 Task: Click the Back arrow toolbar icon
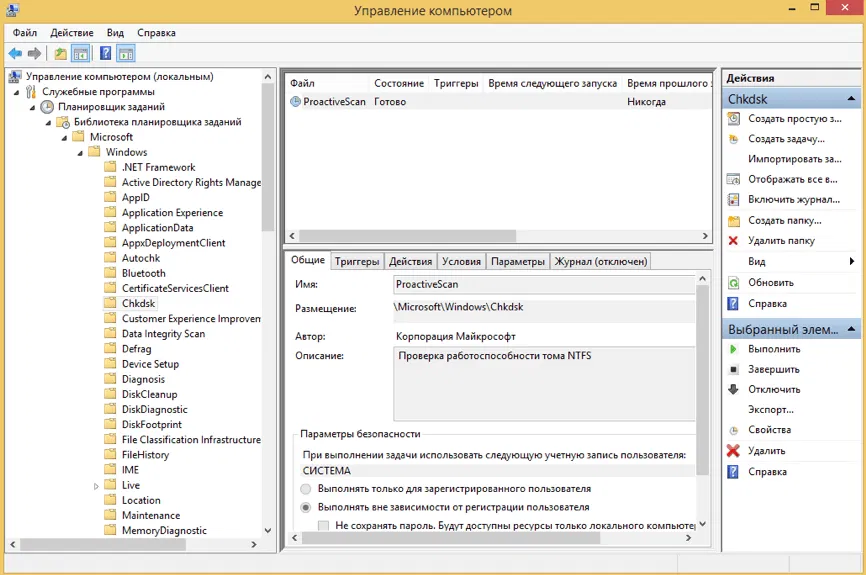click(15, 54)
